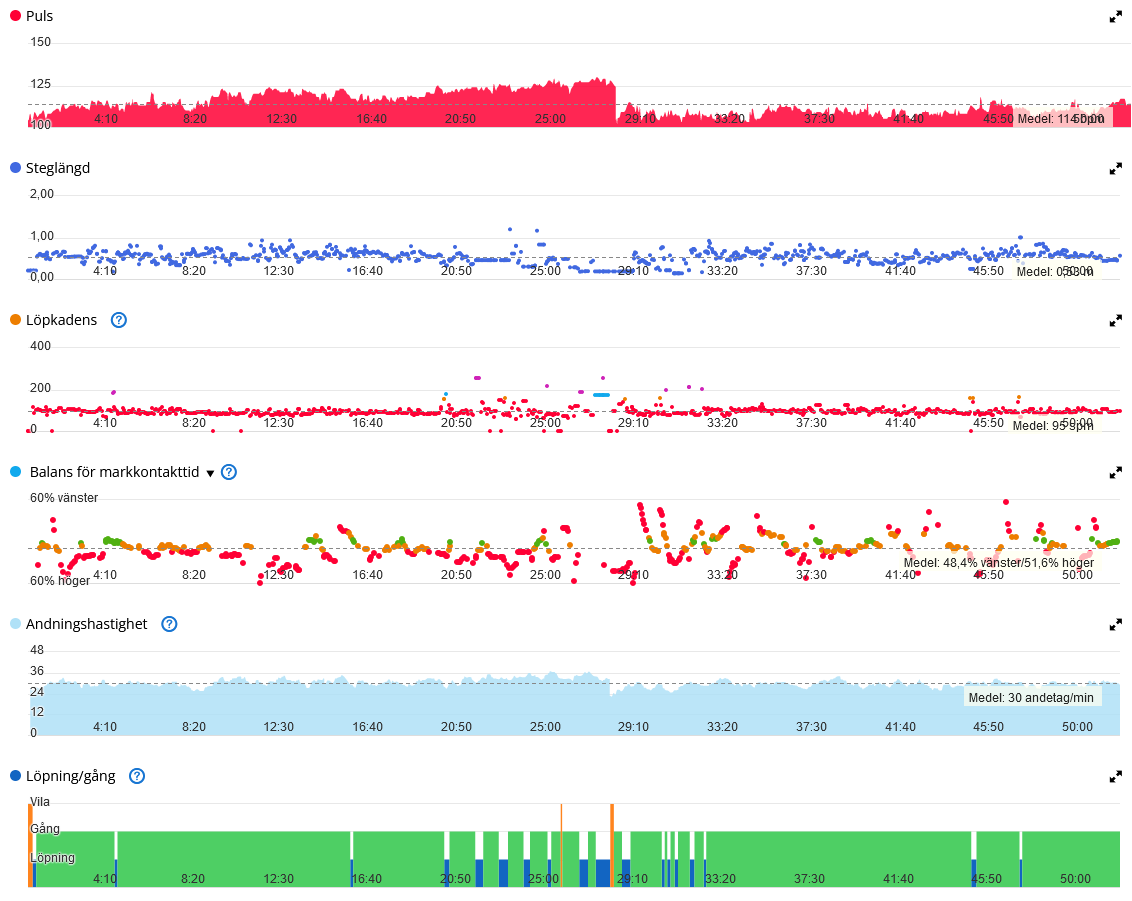Click the '60% vänster' axis label
1132x901 pixels.
(x=64, y=497)
